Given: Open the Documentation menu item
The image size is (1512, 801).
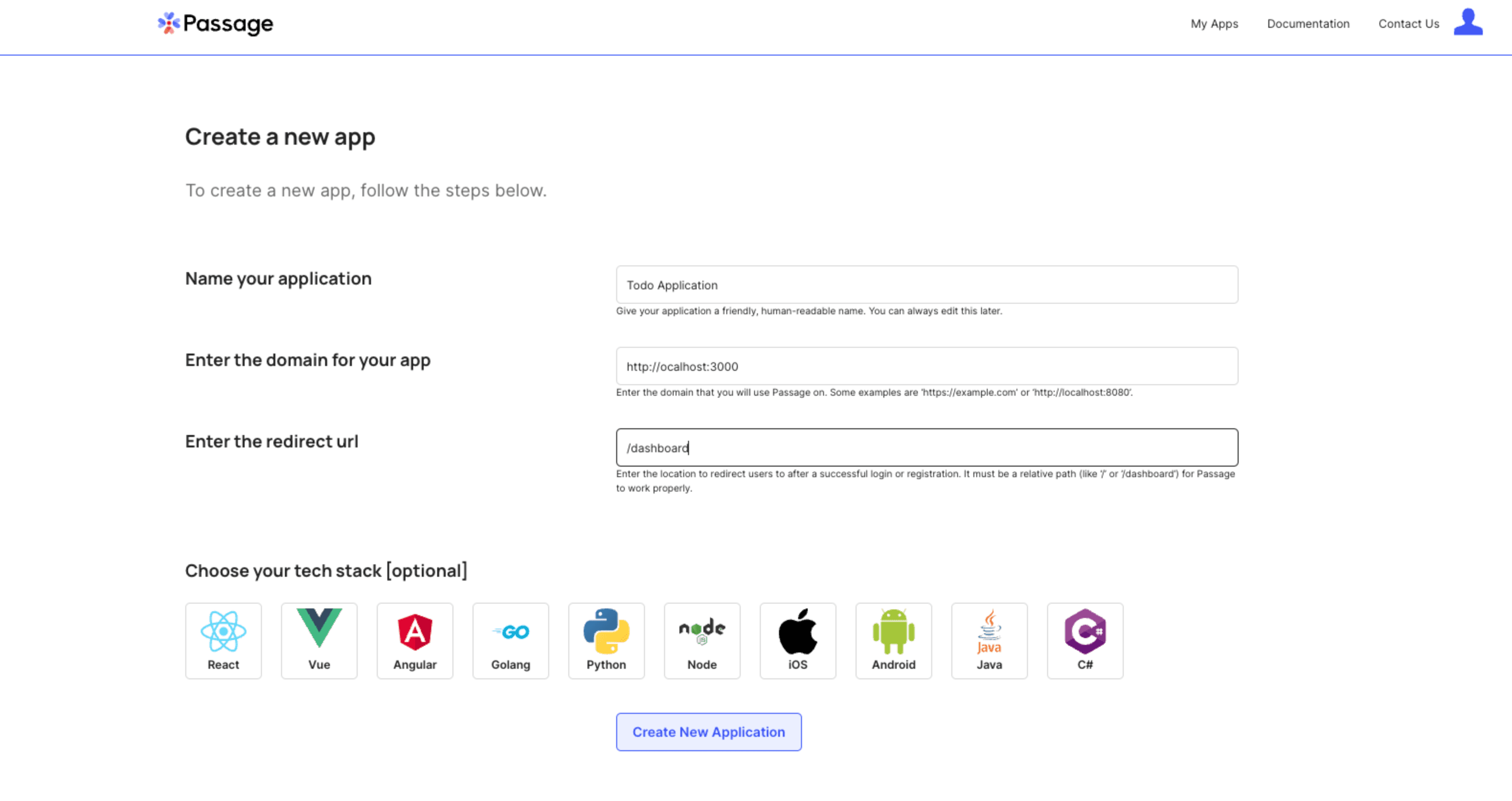Looking at the screenshot, I should pyautogui.click(x=1309, y=23).
